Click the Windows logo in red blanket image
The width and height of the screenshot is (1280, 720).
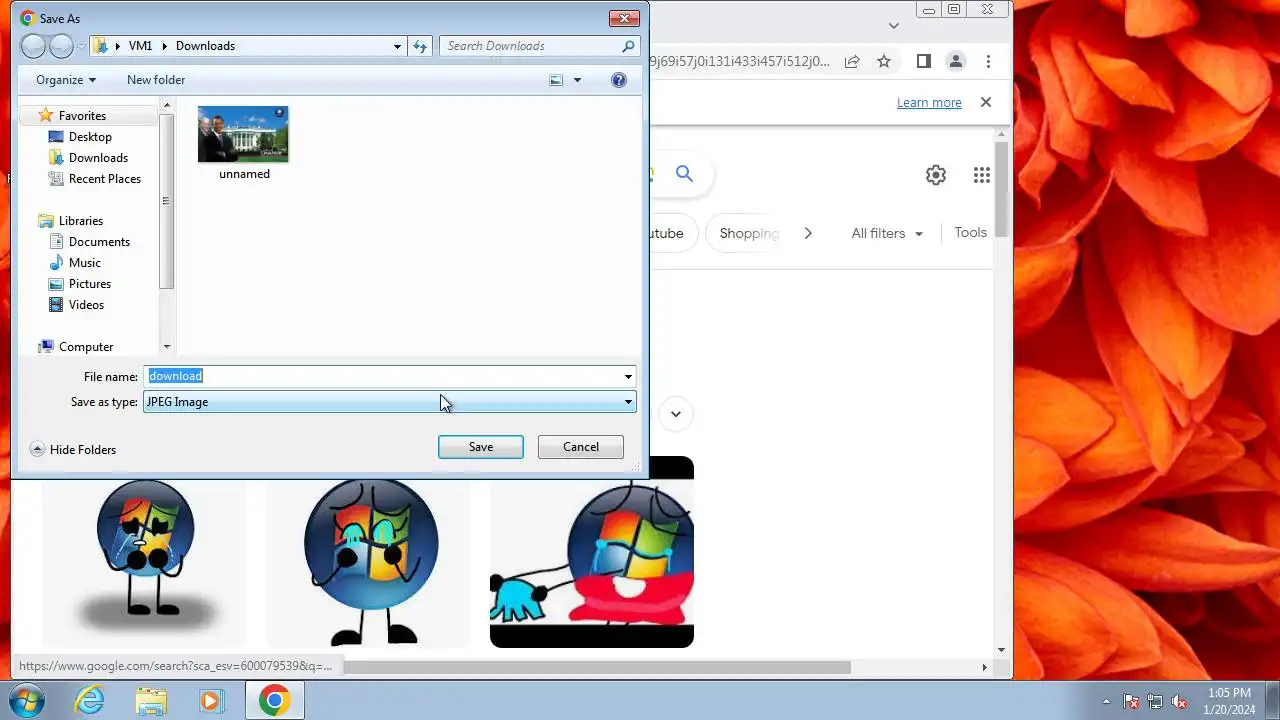click(592, 552)
